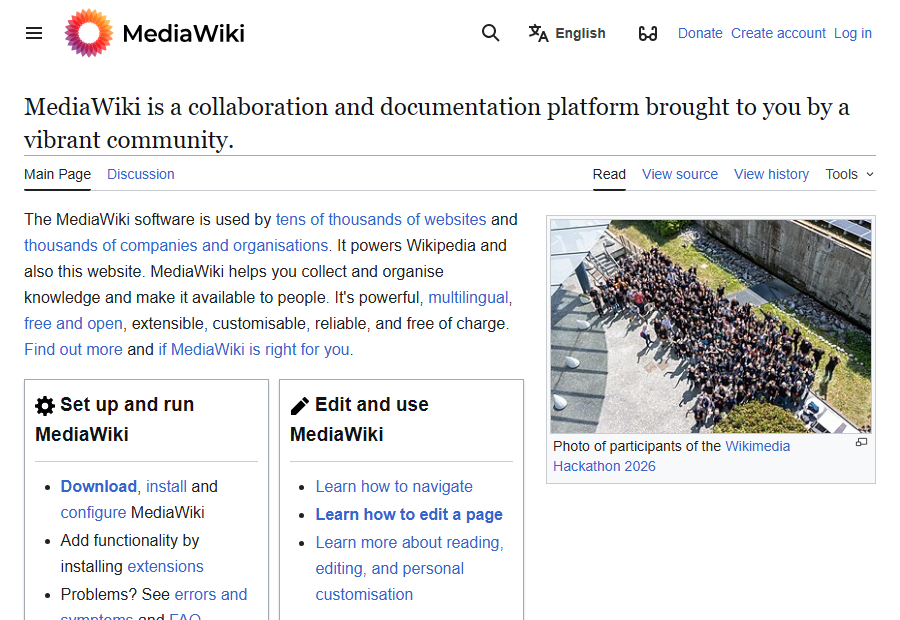Open thousands of companies and organisations link
900x620 pixels.
click(x=176, y=245)
